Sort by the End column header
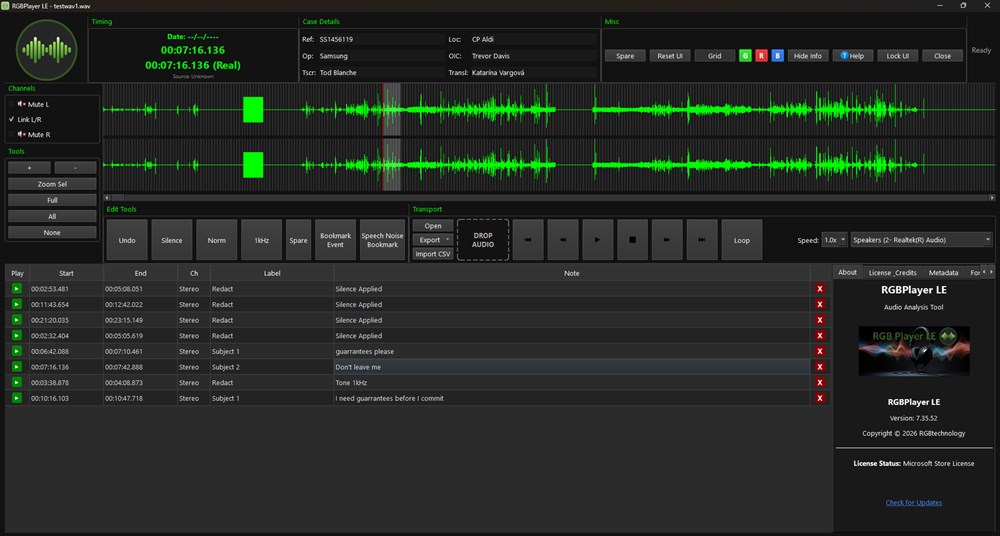The width and height of the screenshot is (1000, 536). 140,273
